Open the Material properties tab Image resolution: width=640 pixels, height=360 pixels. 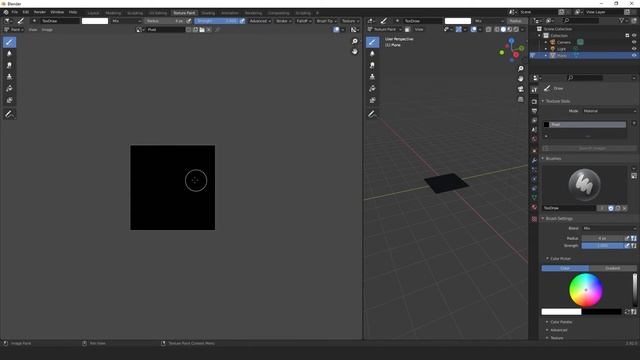coord(534,207)
